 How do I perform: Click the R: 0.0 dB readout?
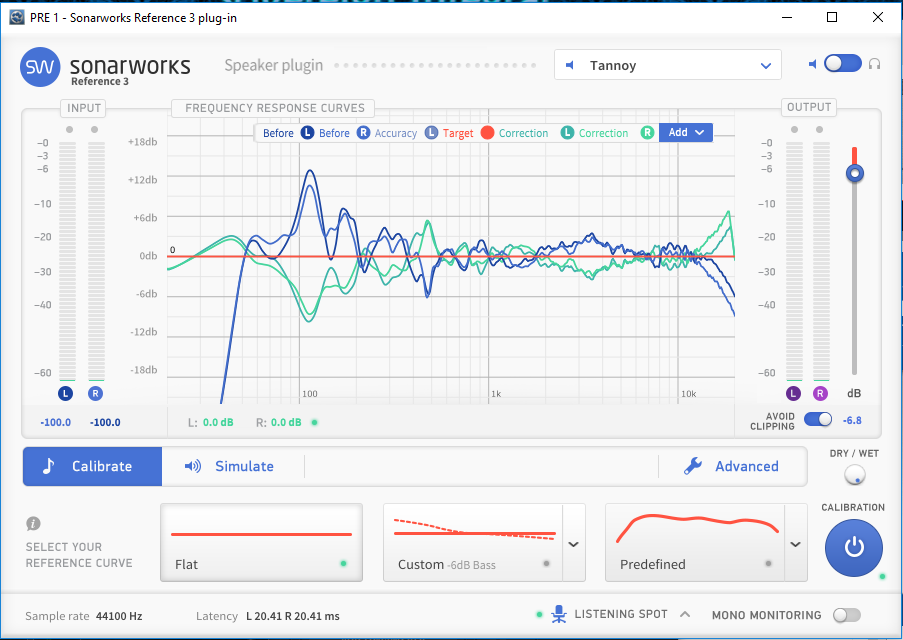point(279,422)
